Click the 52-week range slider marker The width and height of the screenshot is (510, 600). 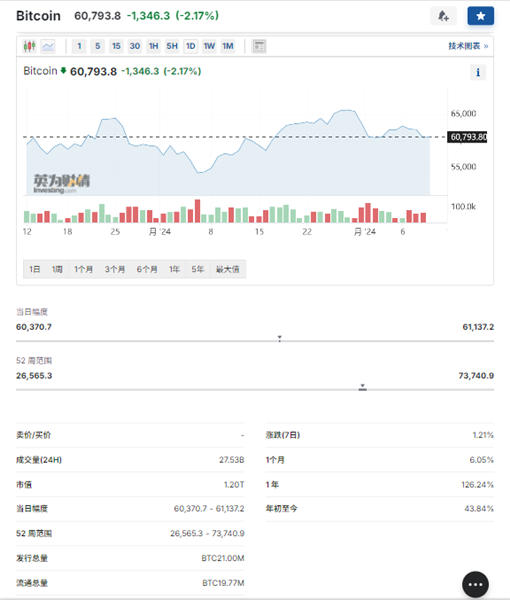[363, 387]
